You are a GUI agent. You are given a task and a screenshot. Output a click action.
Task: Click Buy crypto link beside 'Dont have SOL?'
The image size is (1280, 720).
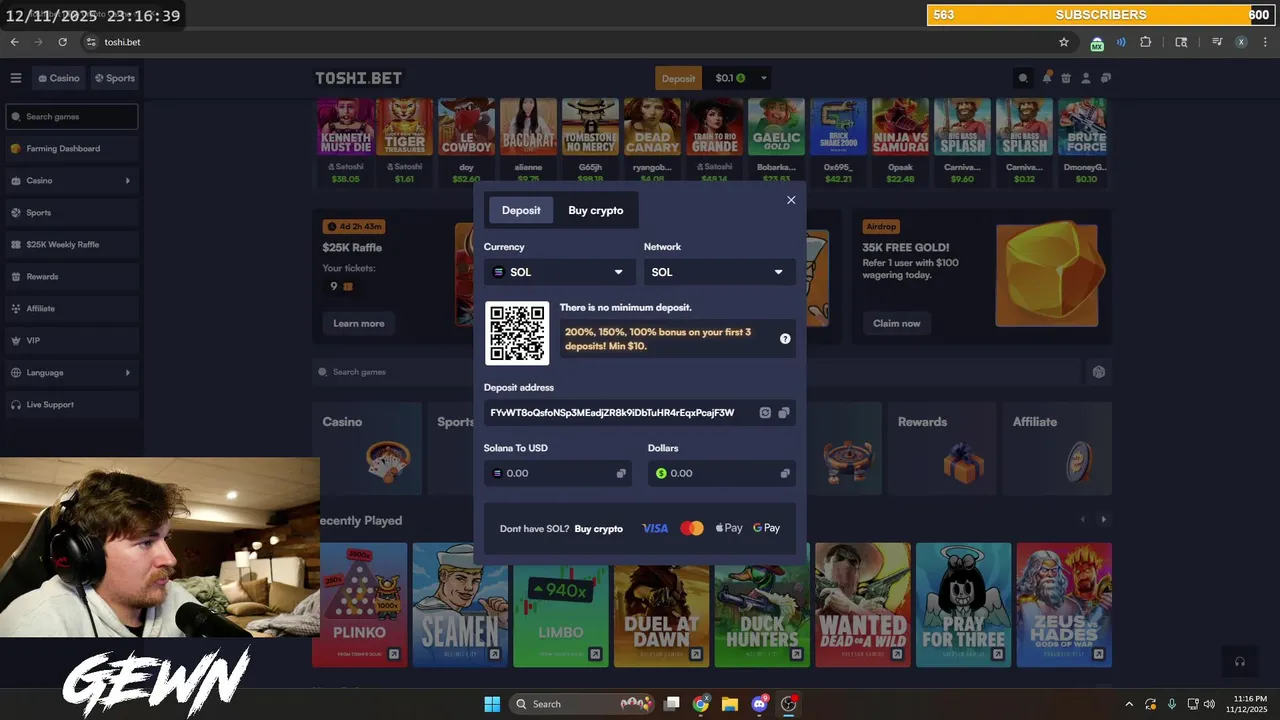tap(599, 528)
